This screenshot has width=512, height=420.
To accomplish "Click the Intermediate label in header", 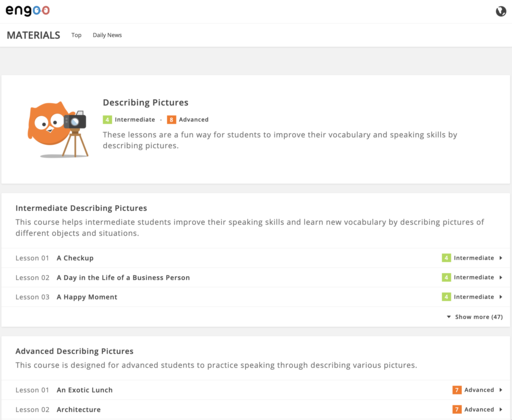I will coord(135,120).
